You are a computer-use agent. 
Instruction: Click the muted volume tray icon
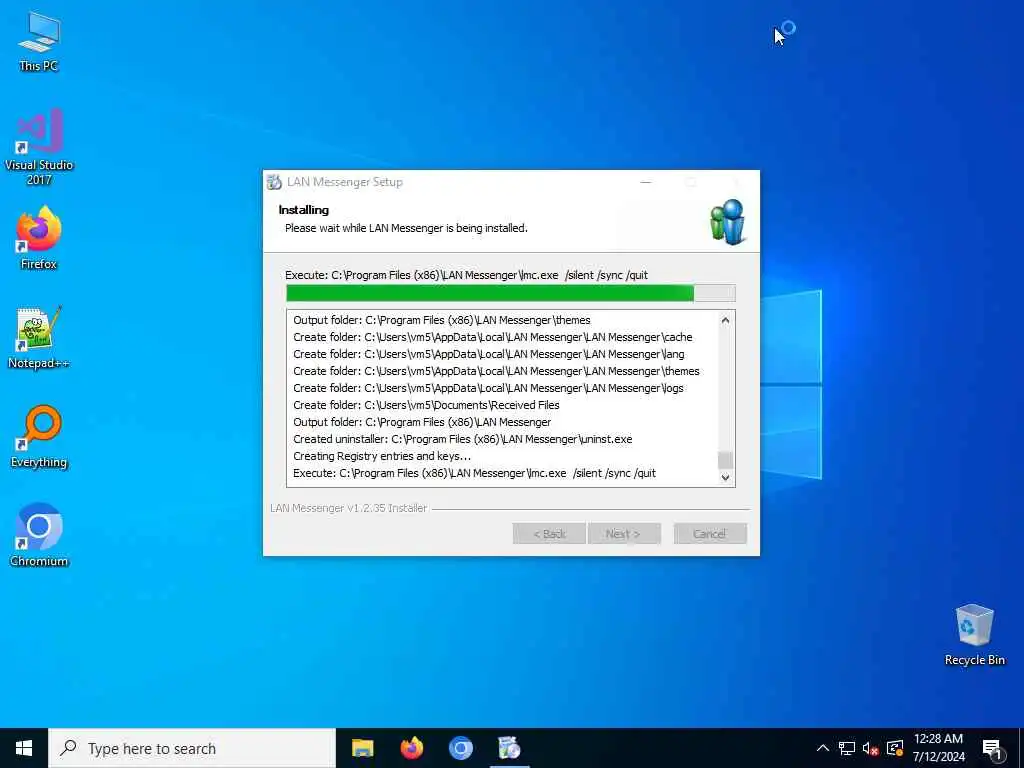coord(871,748)
